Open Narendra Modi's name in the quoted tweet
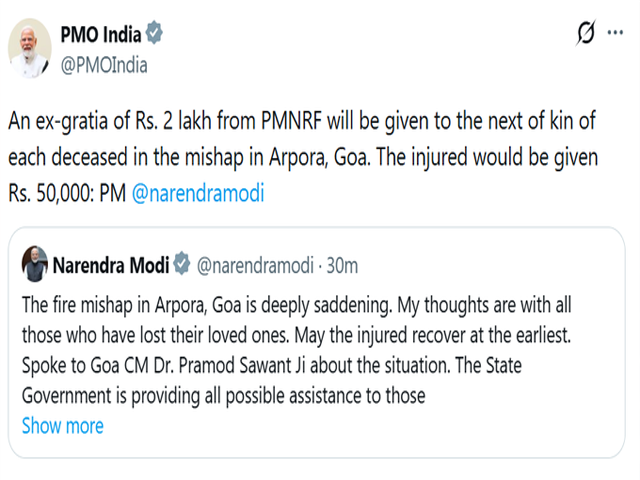The image size is (640, 480). [110, 265]
